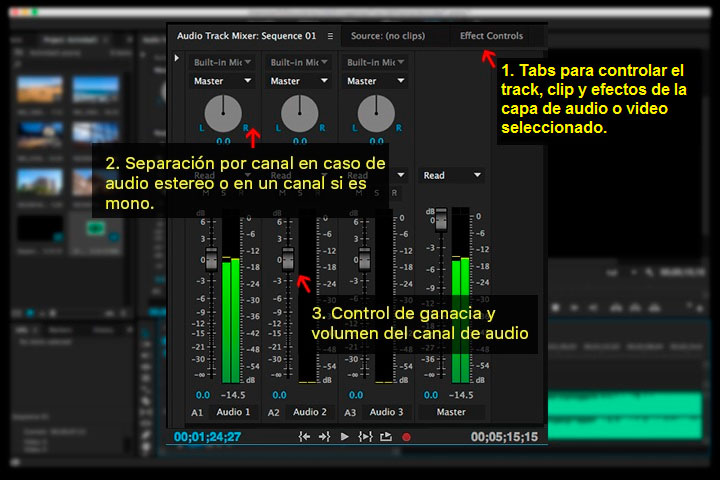Open the Master output dropdown on Audio 1
The height and width of the screenshot is (480, 720).
pos(222,81)
